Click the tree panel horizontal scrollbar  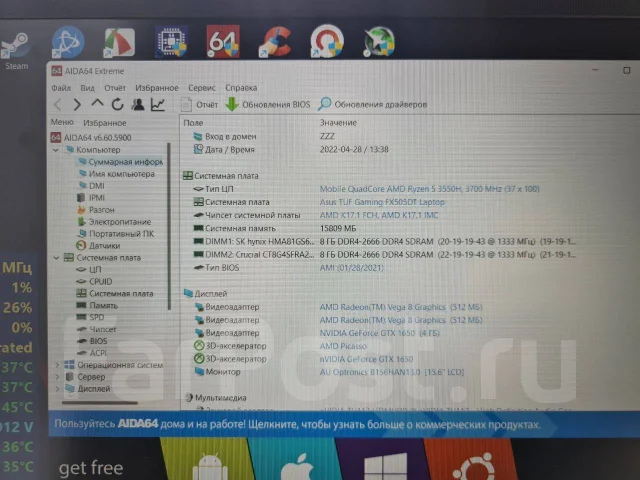click(x=100, y=403)
